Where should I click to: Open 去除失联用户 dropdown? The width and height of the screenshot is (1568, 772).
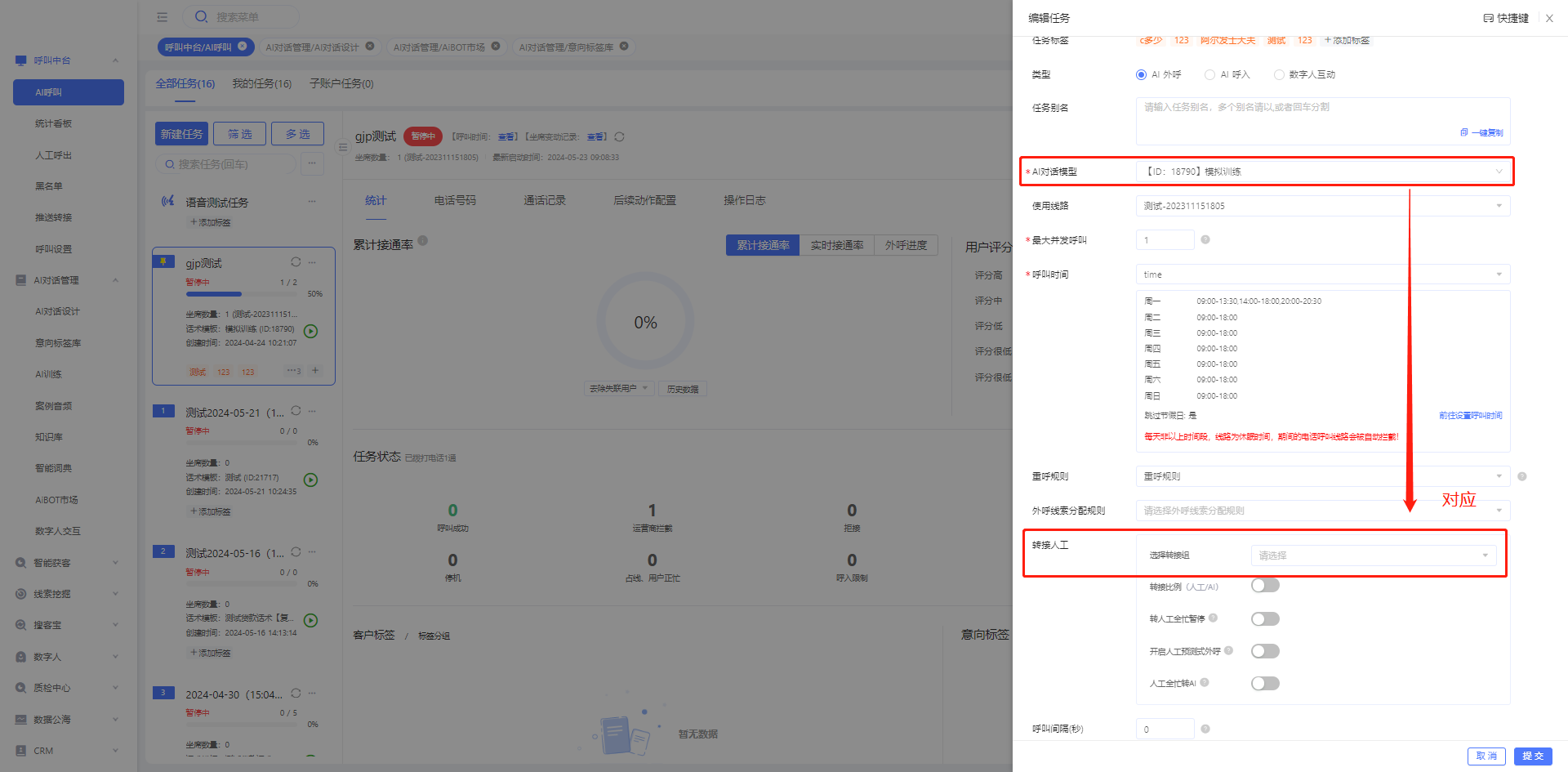pyautogui.click(x=619, y=389)
